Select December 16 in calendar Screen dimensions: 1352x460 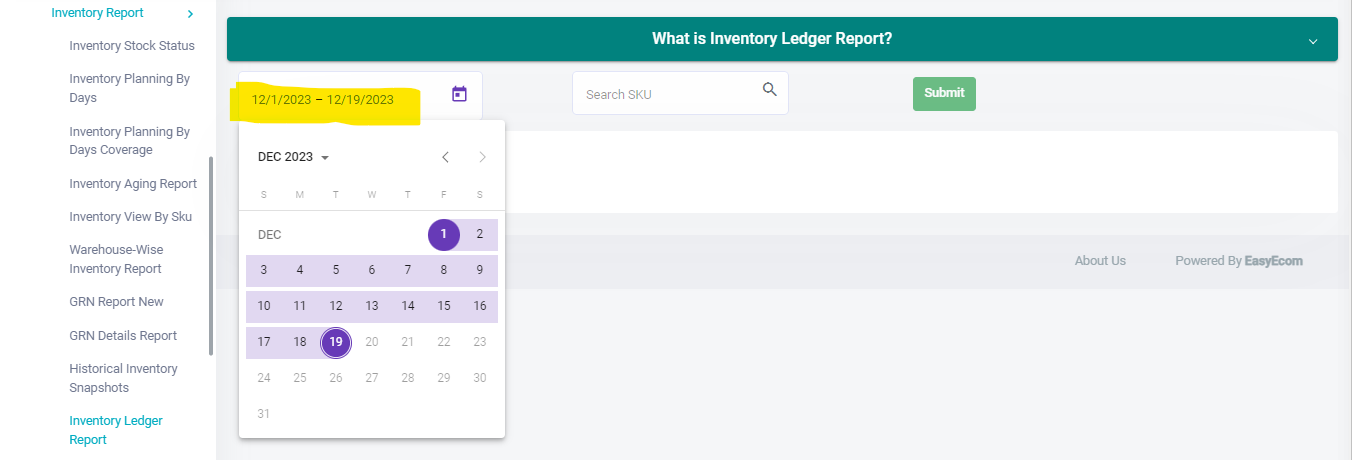pyautogui.click(x=480, y=306)
